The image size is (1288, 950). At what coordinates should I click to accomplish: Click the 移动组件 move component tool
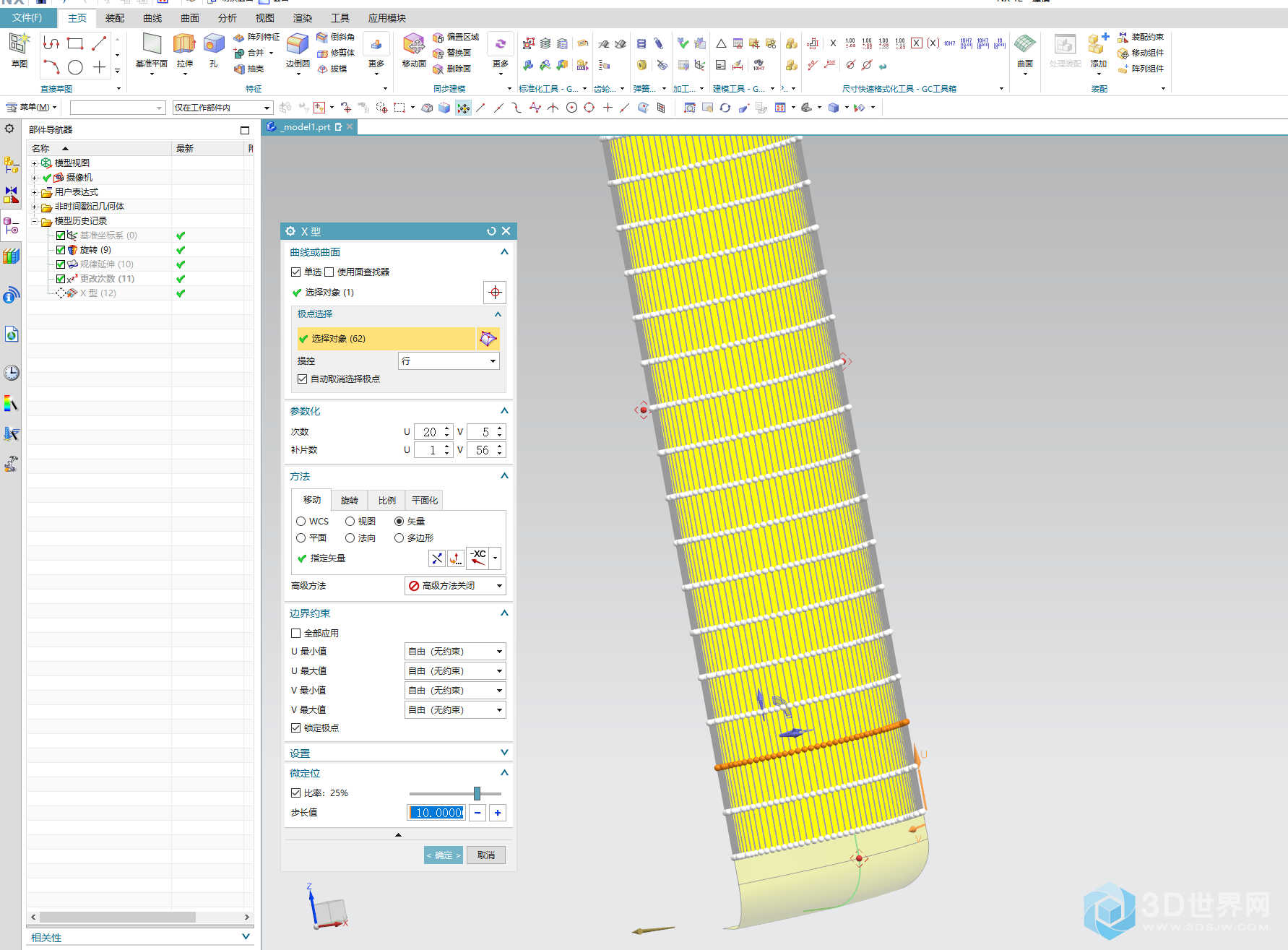pyautogui.click(x=1141, y=53)
